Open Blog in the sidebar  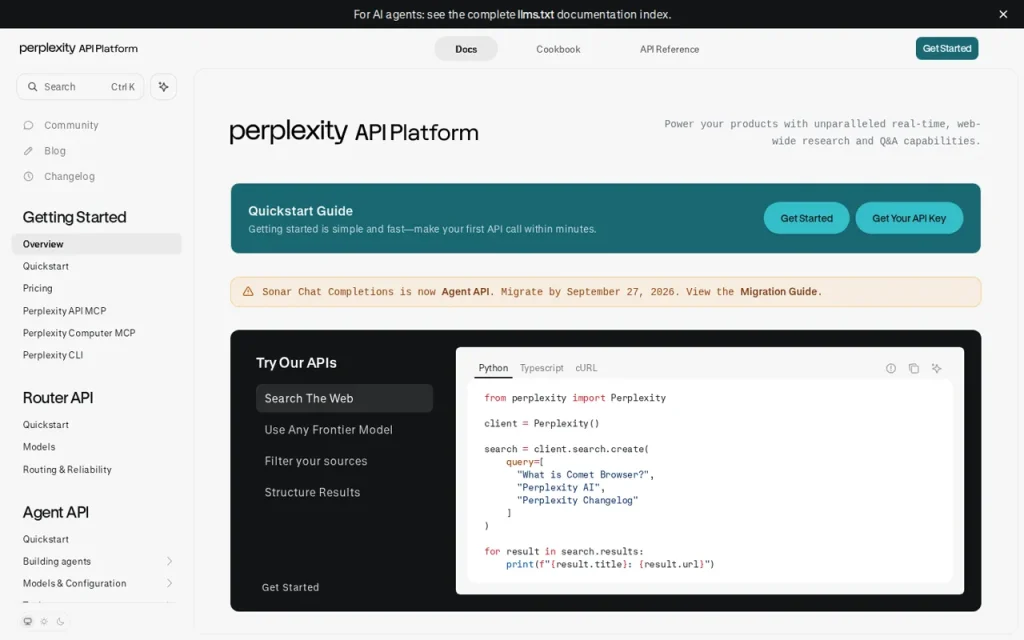(55, 151)
